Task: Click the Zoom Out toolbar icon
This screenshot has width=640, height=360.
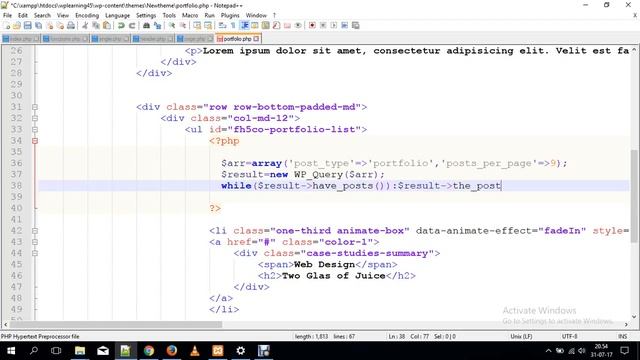Action: [x=183, y=25]
